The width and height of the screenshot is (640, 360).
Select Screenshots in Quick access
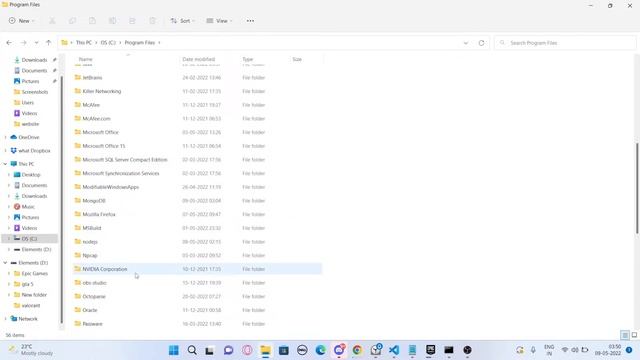(35, 92)
